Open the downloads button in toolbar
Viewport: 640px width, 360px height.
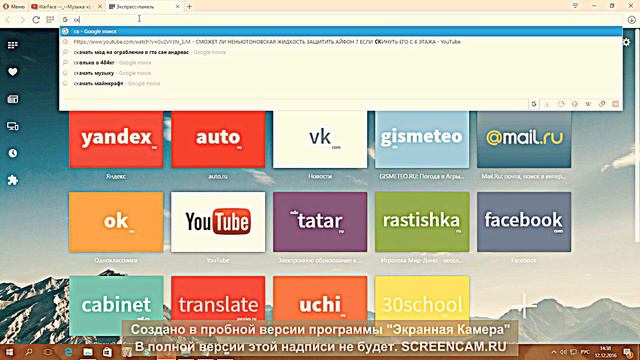[631, 19]
